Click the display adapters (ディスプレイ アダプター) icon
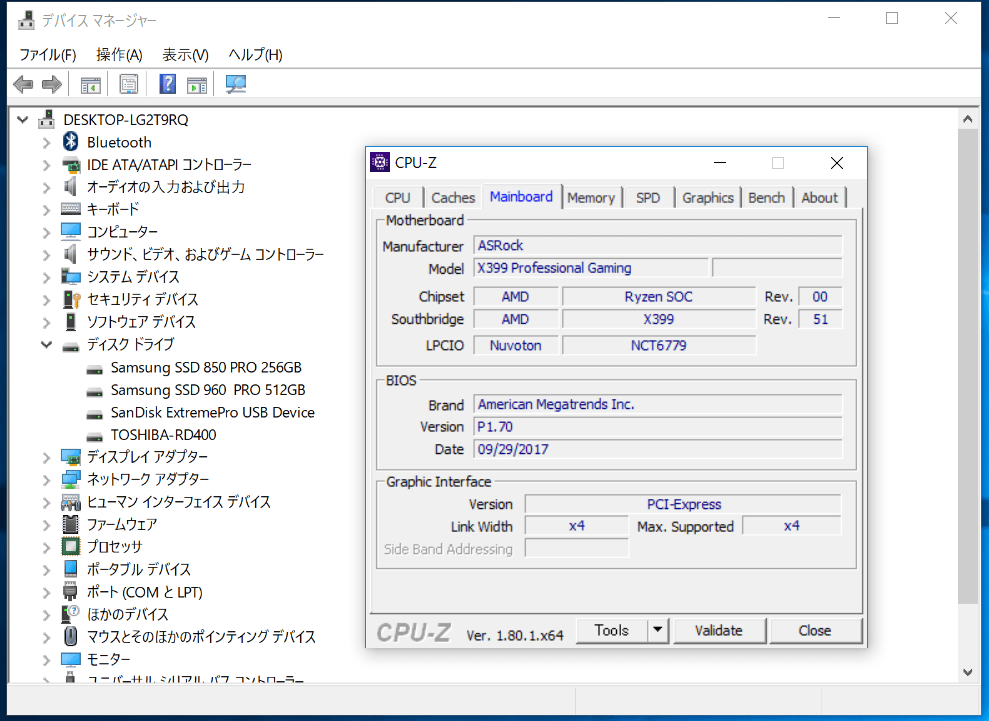 (x=71, y=457)
